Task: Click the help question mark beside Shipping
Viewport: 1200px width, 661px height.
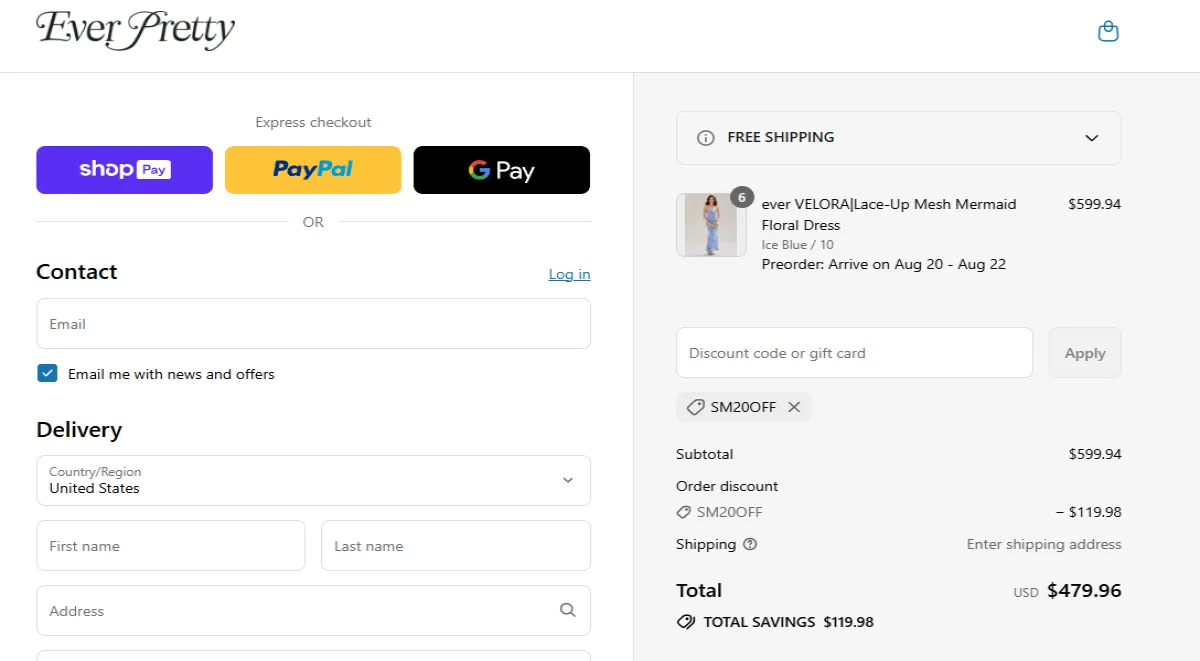Action: 749,544
